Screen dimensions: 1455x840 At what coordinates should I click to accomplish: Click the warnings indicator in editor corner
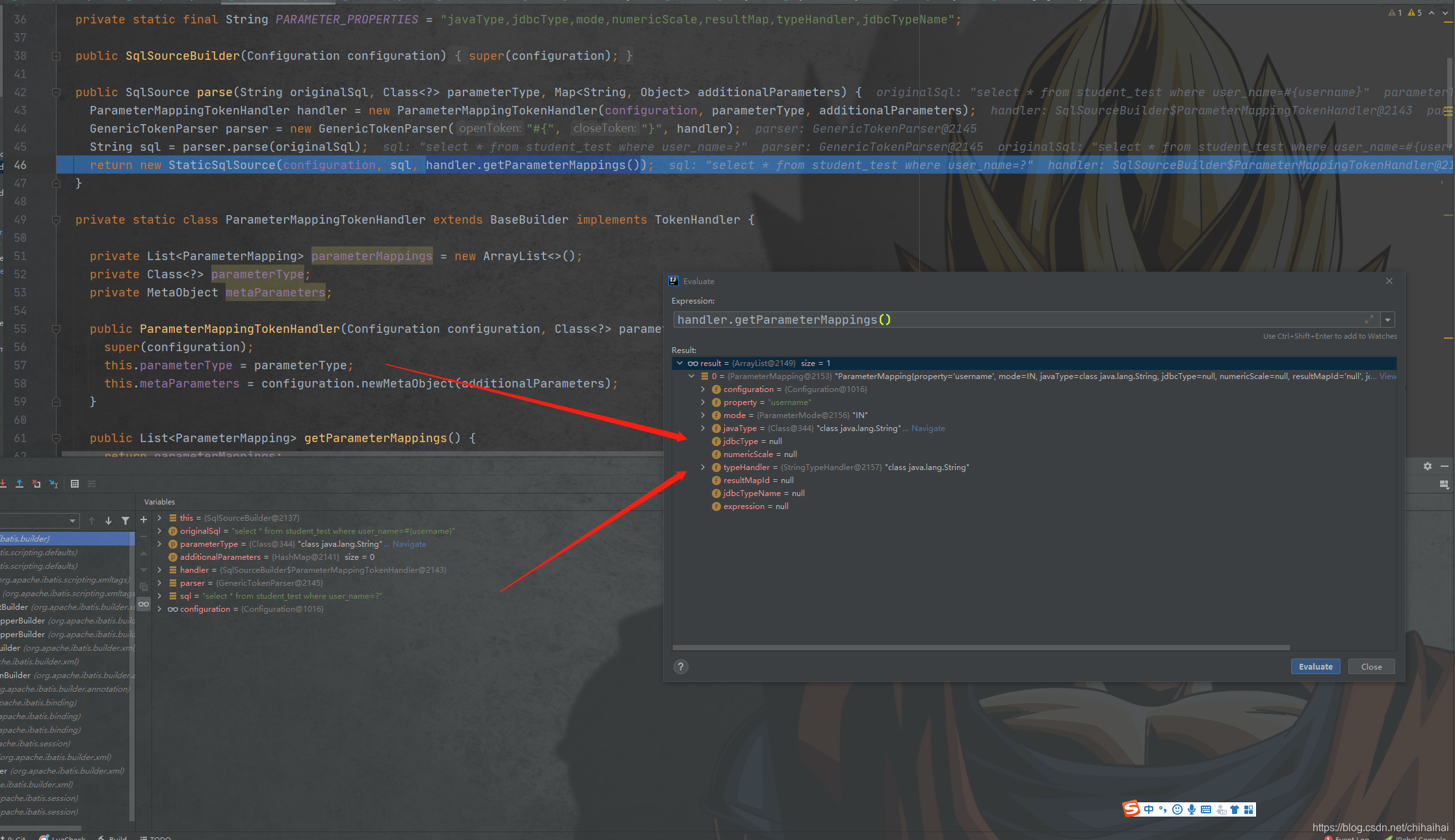(x=1405, y=12)
